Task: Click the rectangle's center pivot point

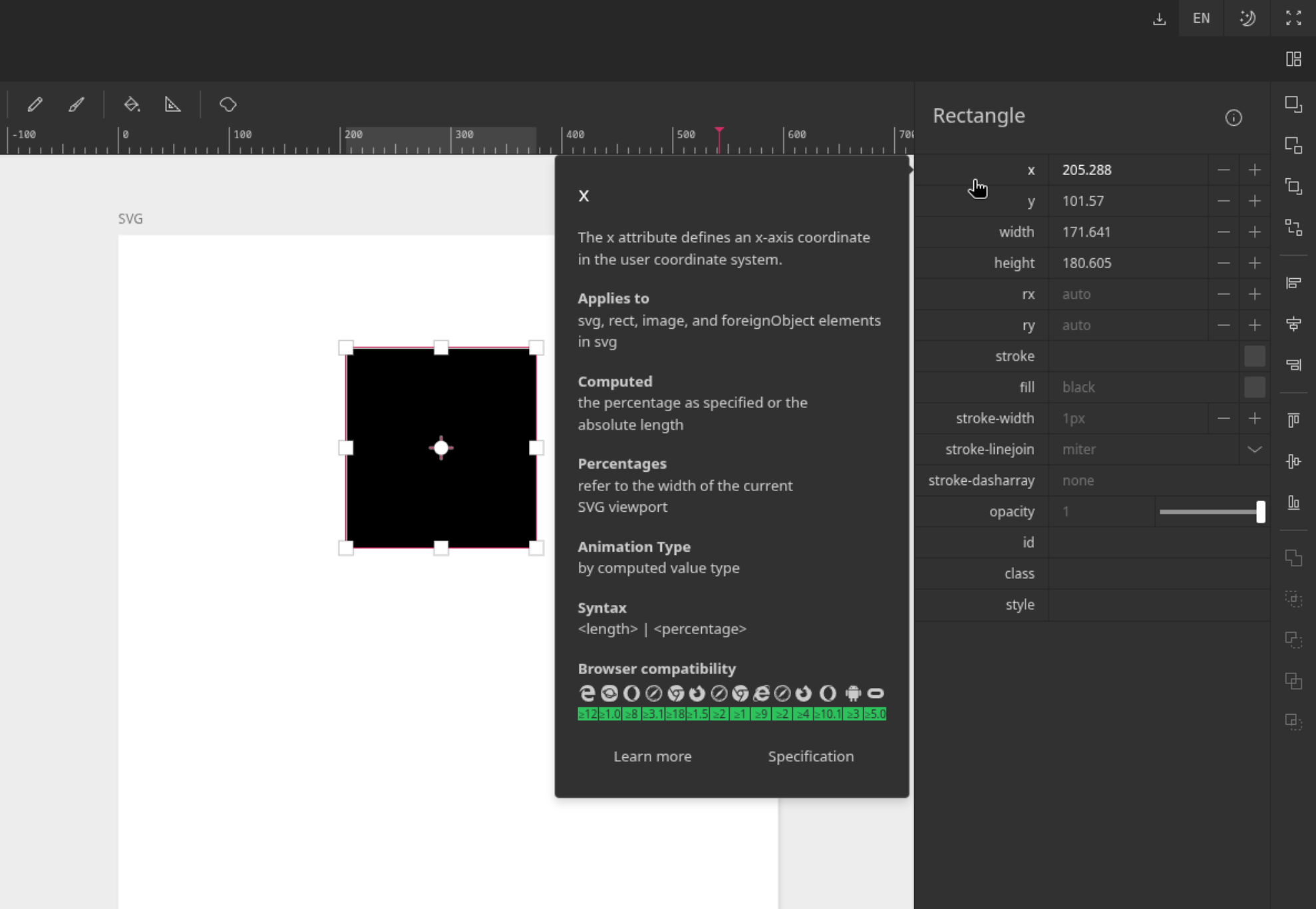Action: point(441,449)
